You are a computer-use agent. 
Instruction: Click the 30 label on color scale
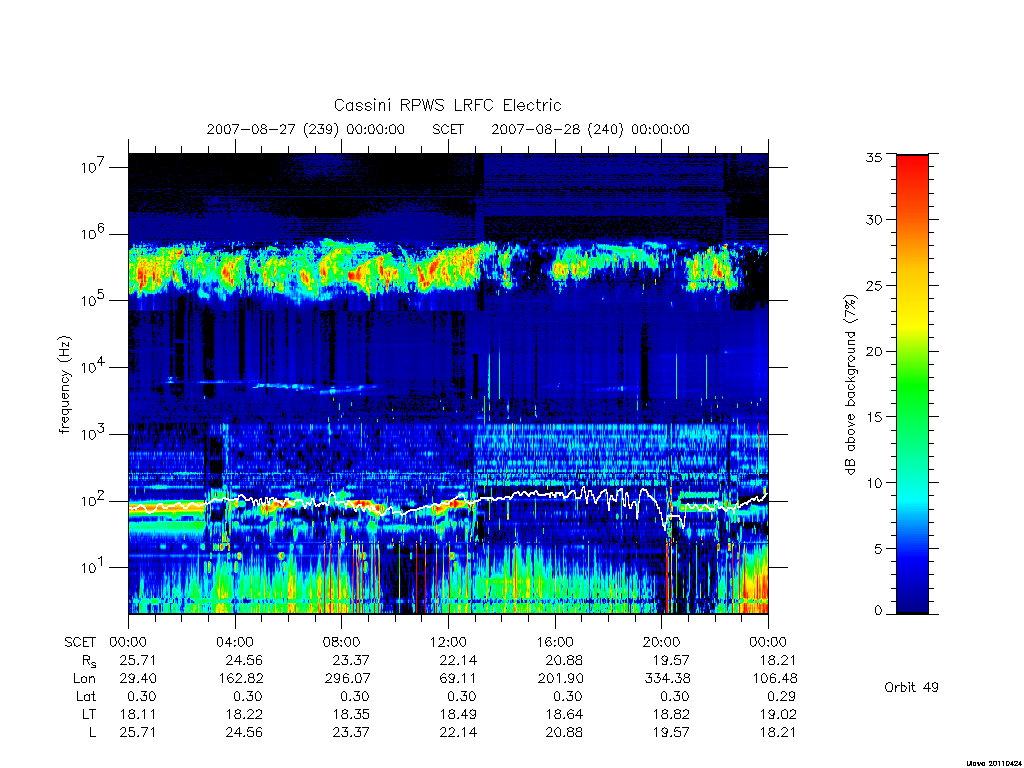[x=874, y=220]
